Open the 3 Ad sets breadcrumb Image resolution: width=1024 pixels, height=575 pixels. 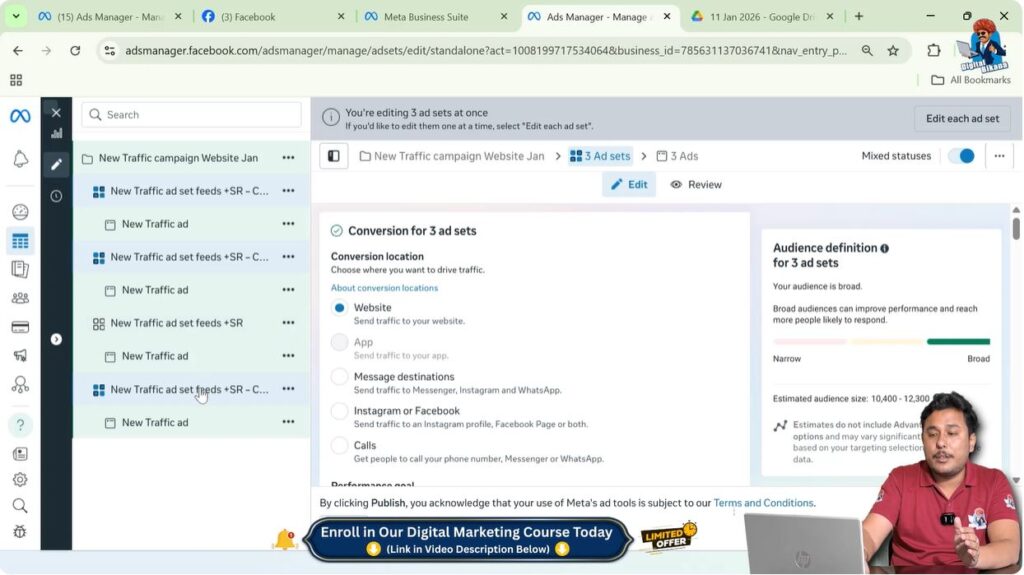pyautogui.click(x=600, y=156)
